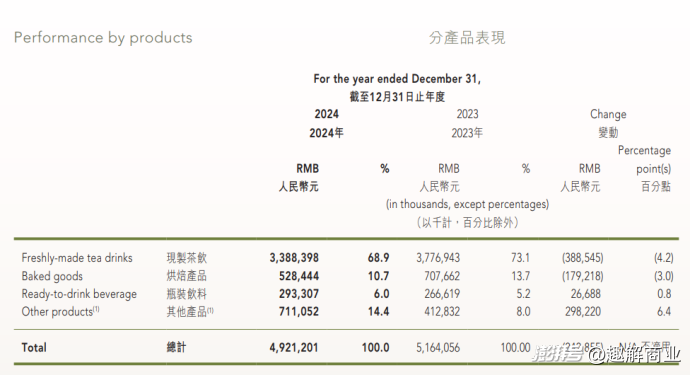The width and height of the screenshot is (690, 375).
Task: Select Other products row label
Action: [60, 312]
